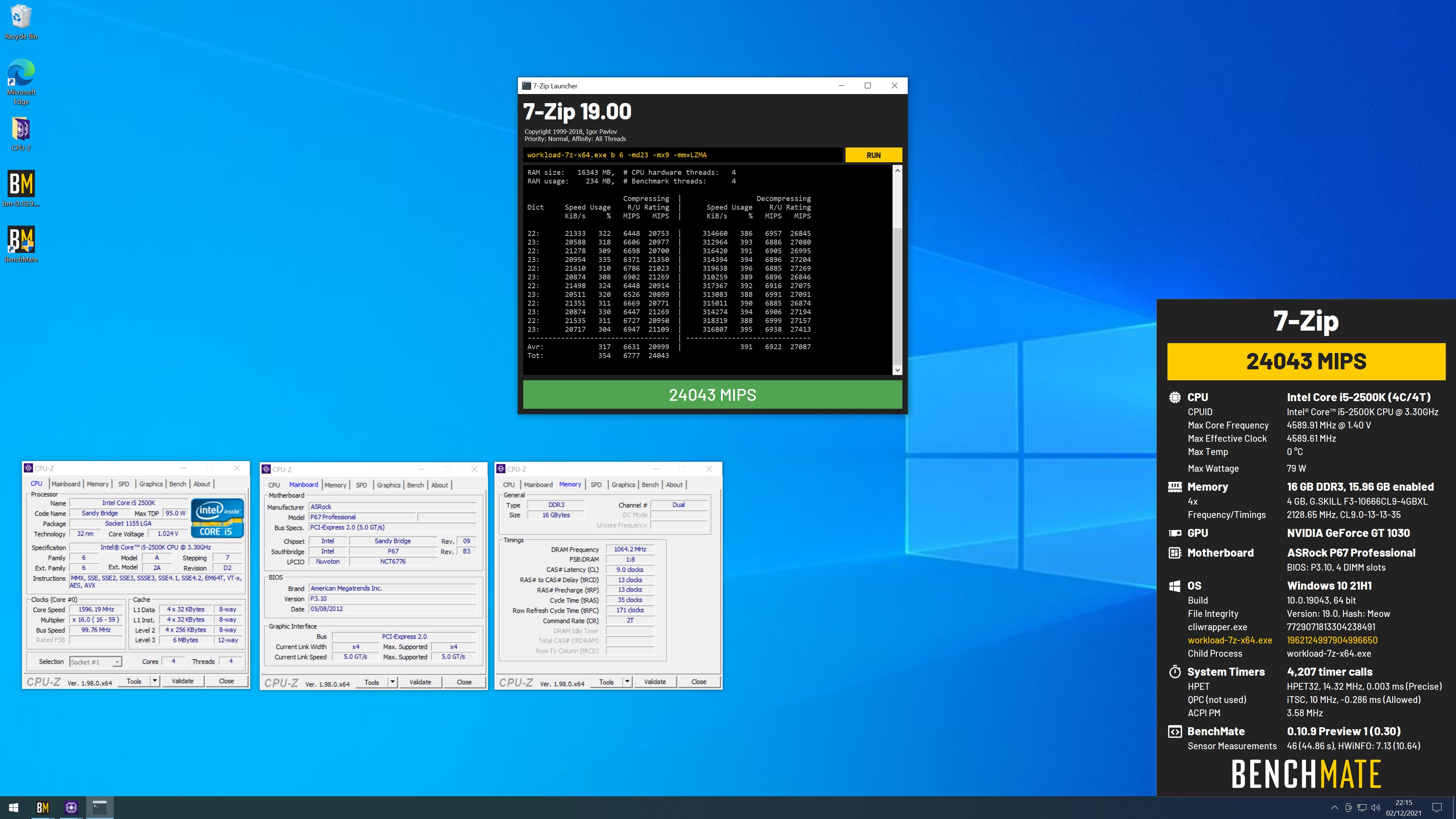
Task: Click the scroll down arrow in 7-Zip output
Action: (897, 370)
